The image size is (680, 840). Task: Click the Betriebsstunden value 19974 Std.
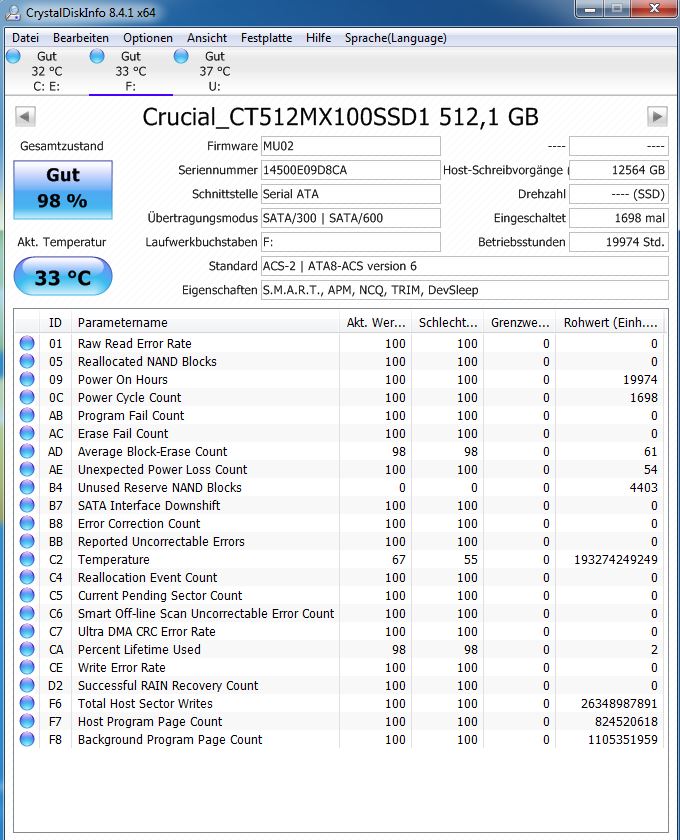click(619, 242)
